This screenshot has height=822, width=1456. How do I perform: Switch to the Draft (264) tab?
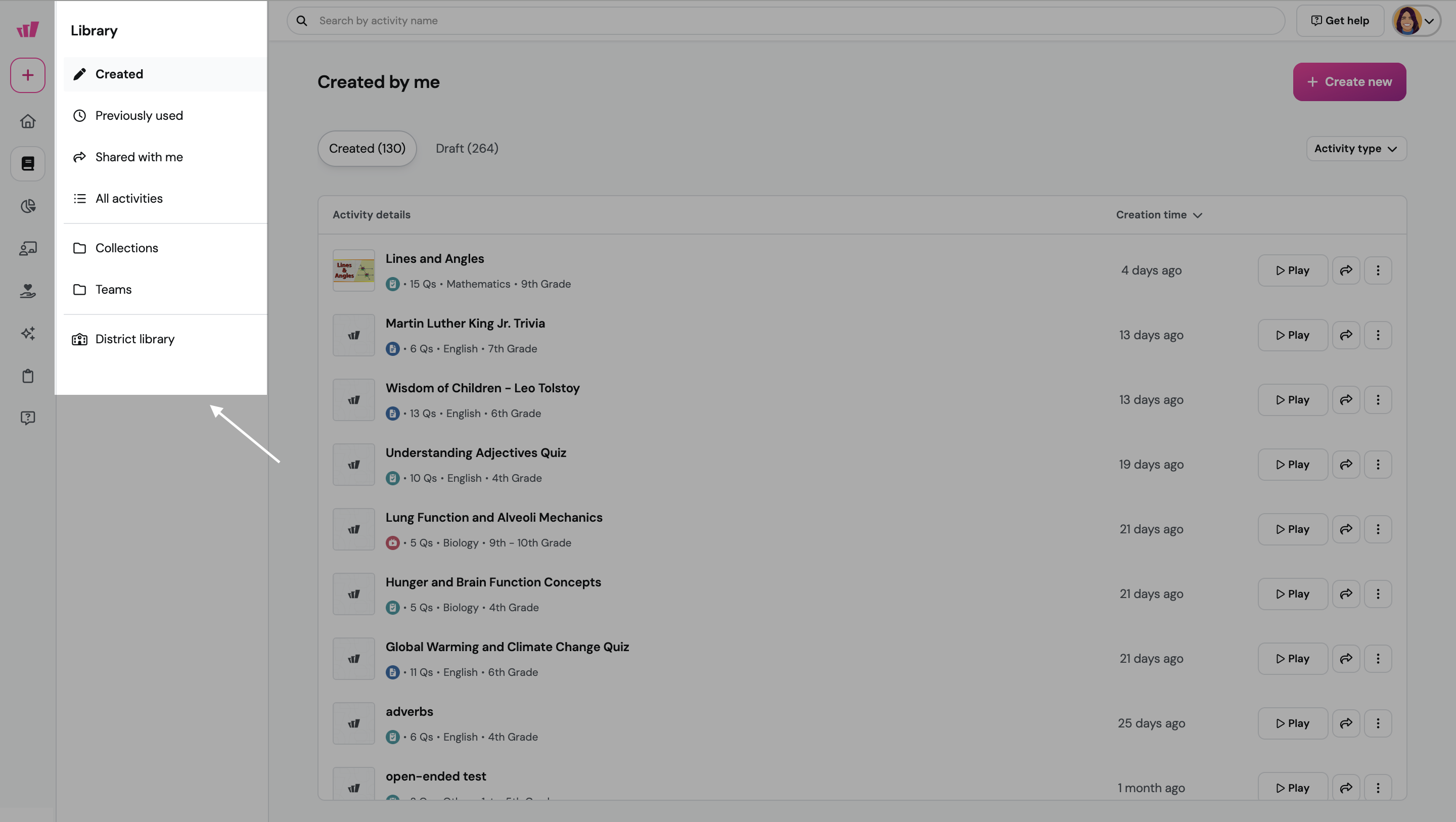tap(466, 149)
